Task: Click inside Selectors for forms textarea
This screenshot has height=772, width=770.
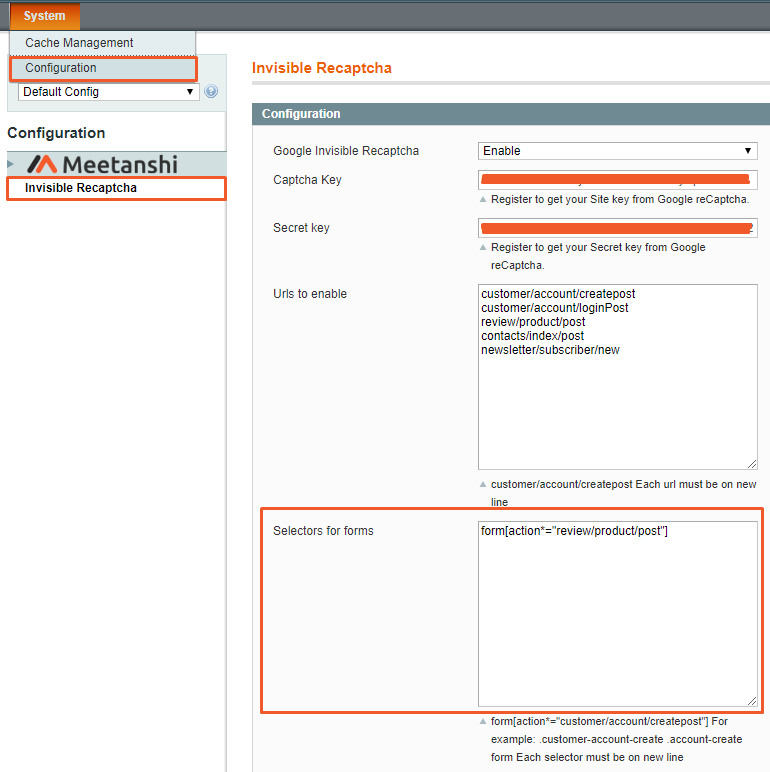Action: click(617, 614)
